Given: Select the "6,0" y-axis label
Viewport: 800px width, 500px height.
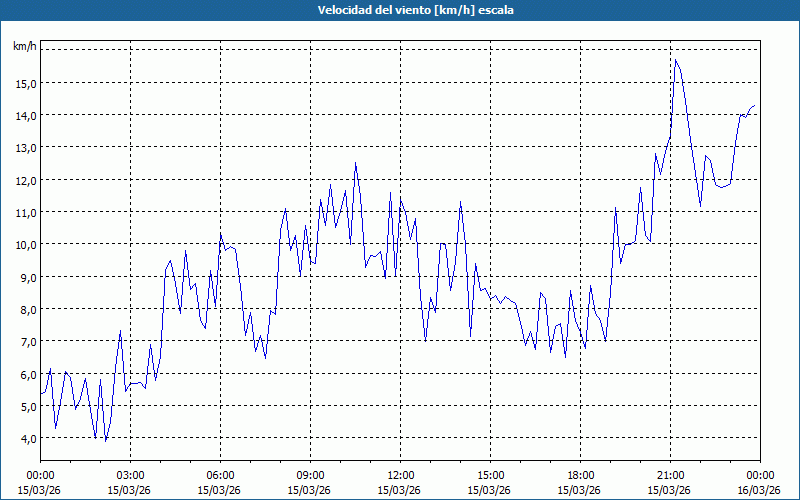Looking at the screenshot, I should [x=28, y=374].
